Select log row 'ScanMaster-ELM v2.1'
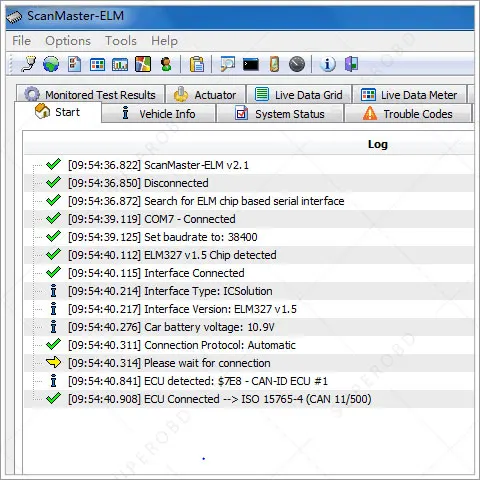This screenshot has width=480, height=480. 249,165
